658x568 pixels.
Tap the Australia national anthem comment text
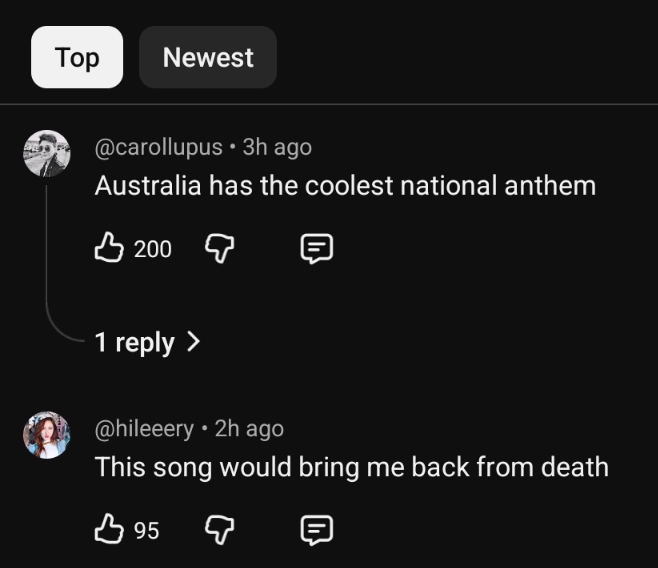click(345, 185)
